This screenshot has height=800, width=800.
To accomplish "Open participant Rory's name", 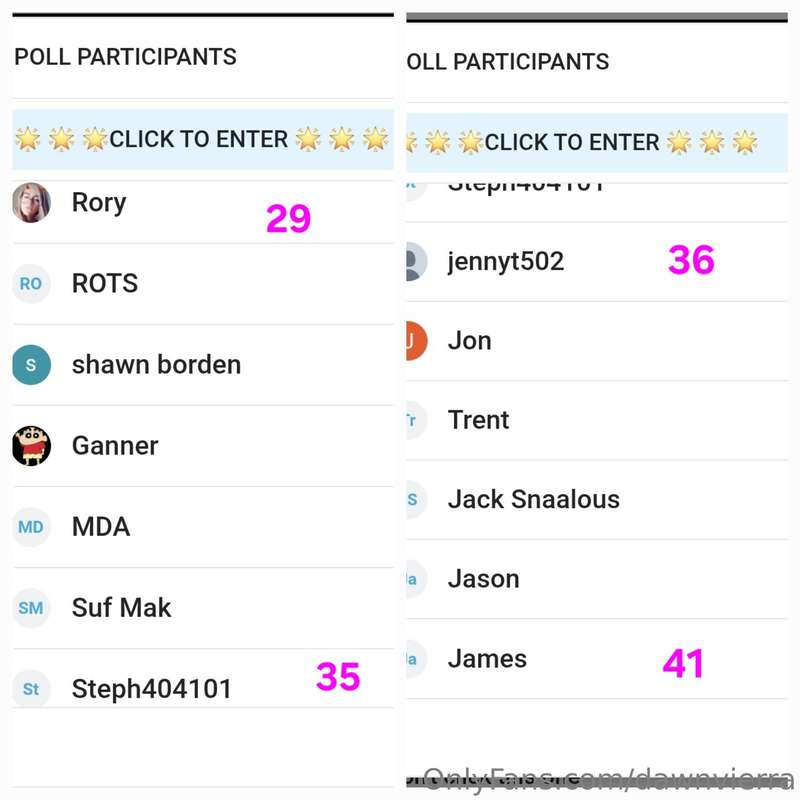I will pos(99,203).
